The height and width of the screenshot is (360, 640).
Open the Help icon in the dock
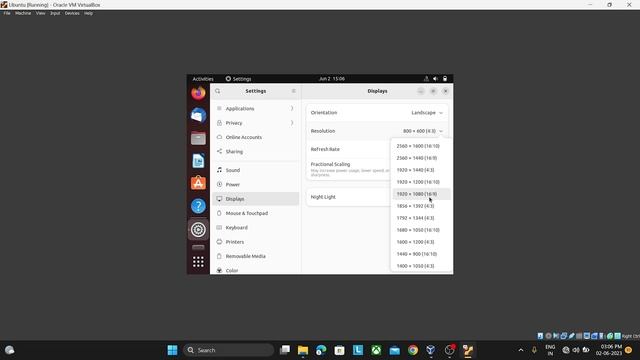[198, 206]
